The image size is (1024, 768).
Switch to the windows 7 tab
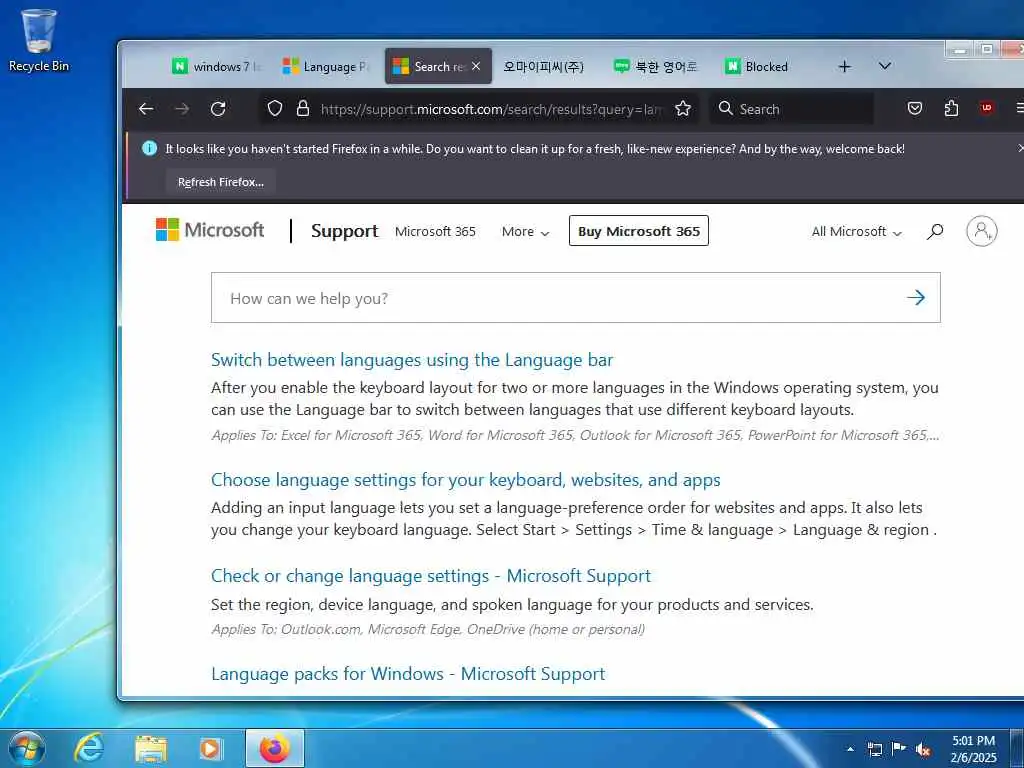pyautogui.click(x=216, y=67)
